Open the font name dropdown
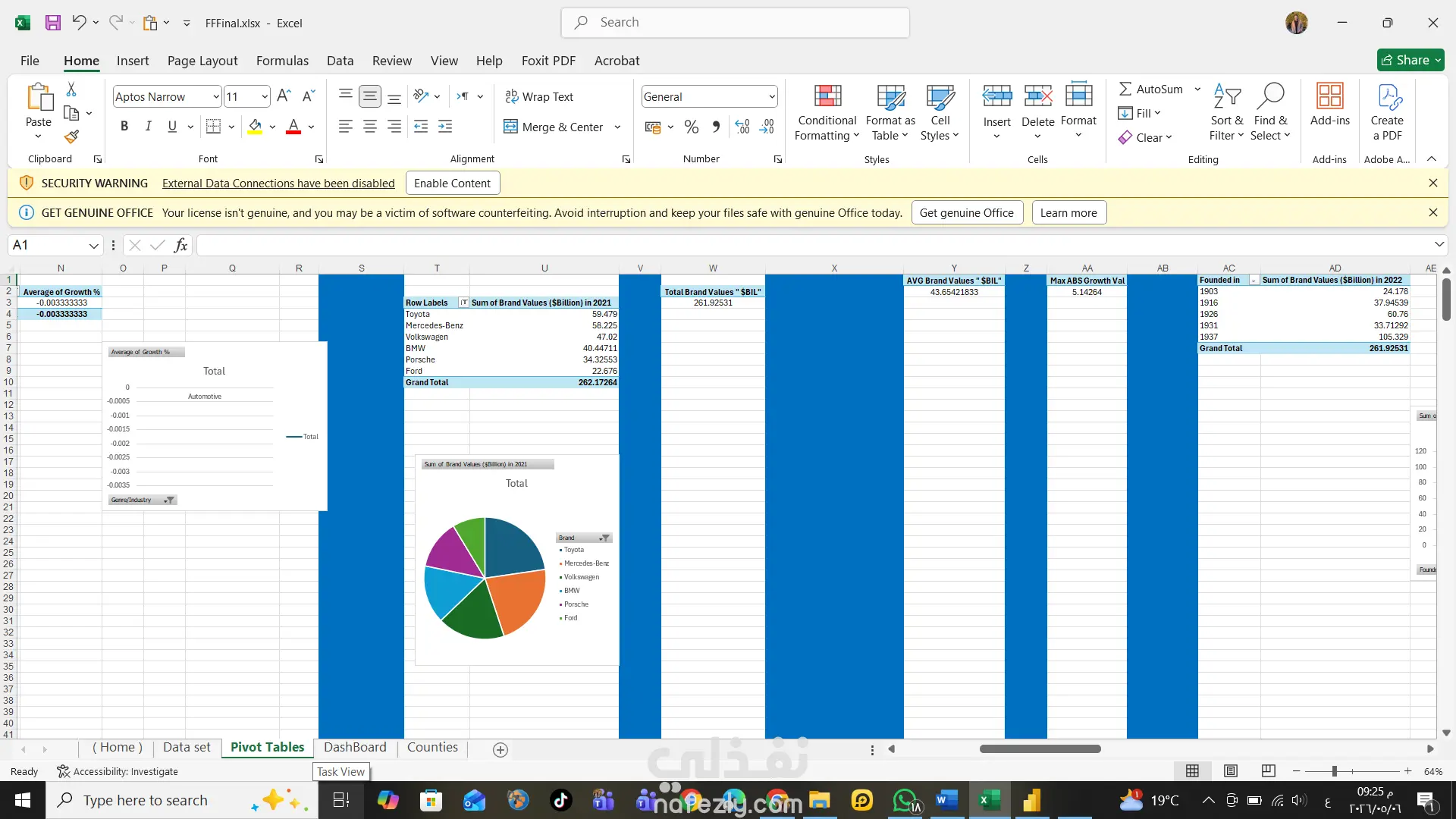 click(x=215, y=97)
